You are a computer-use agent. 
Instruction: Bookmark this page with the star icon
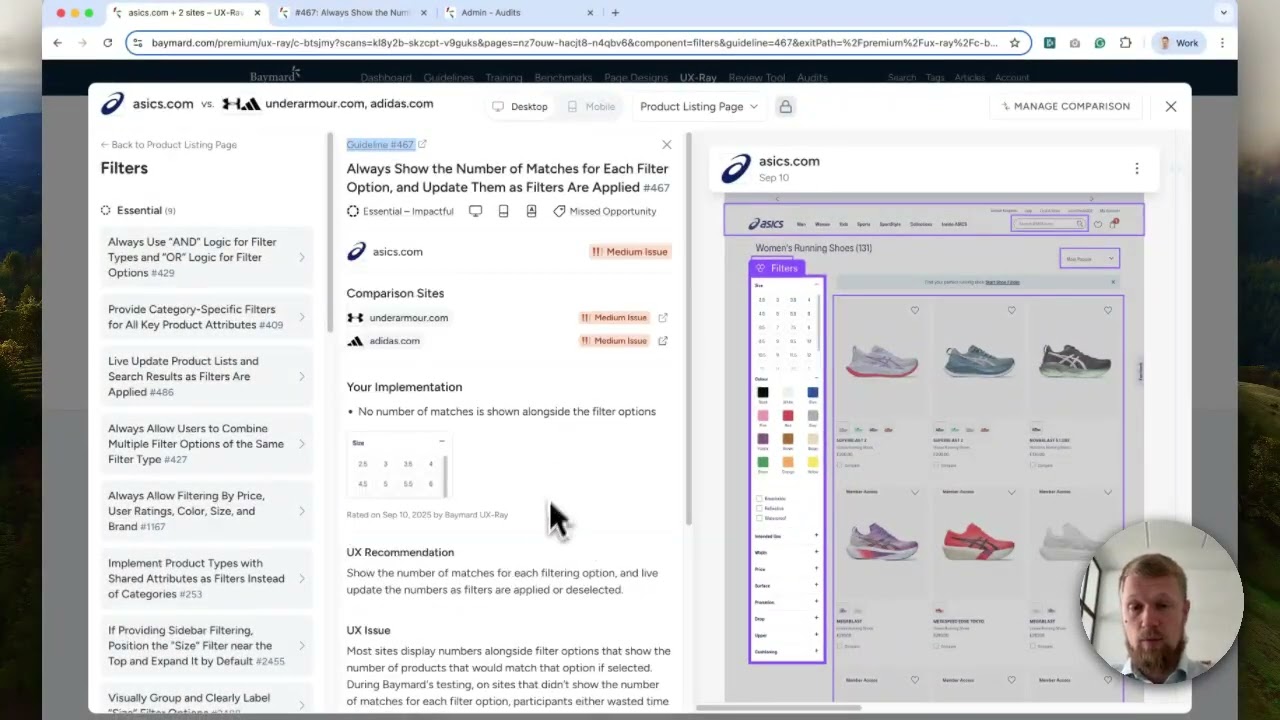point(1014,43)
